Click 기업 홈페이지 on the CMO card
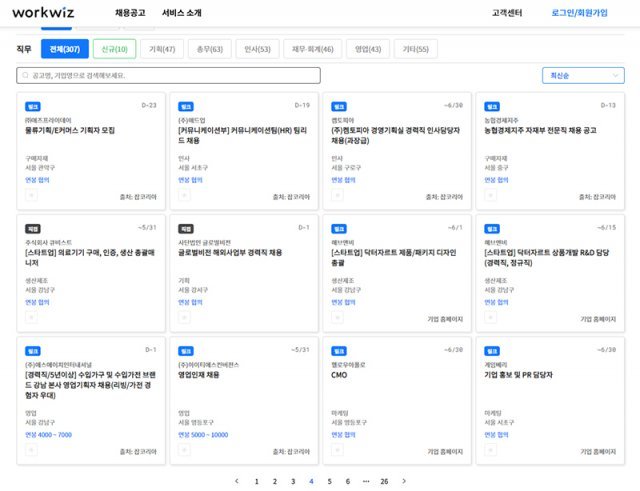640x491 pixels. 445,451
